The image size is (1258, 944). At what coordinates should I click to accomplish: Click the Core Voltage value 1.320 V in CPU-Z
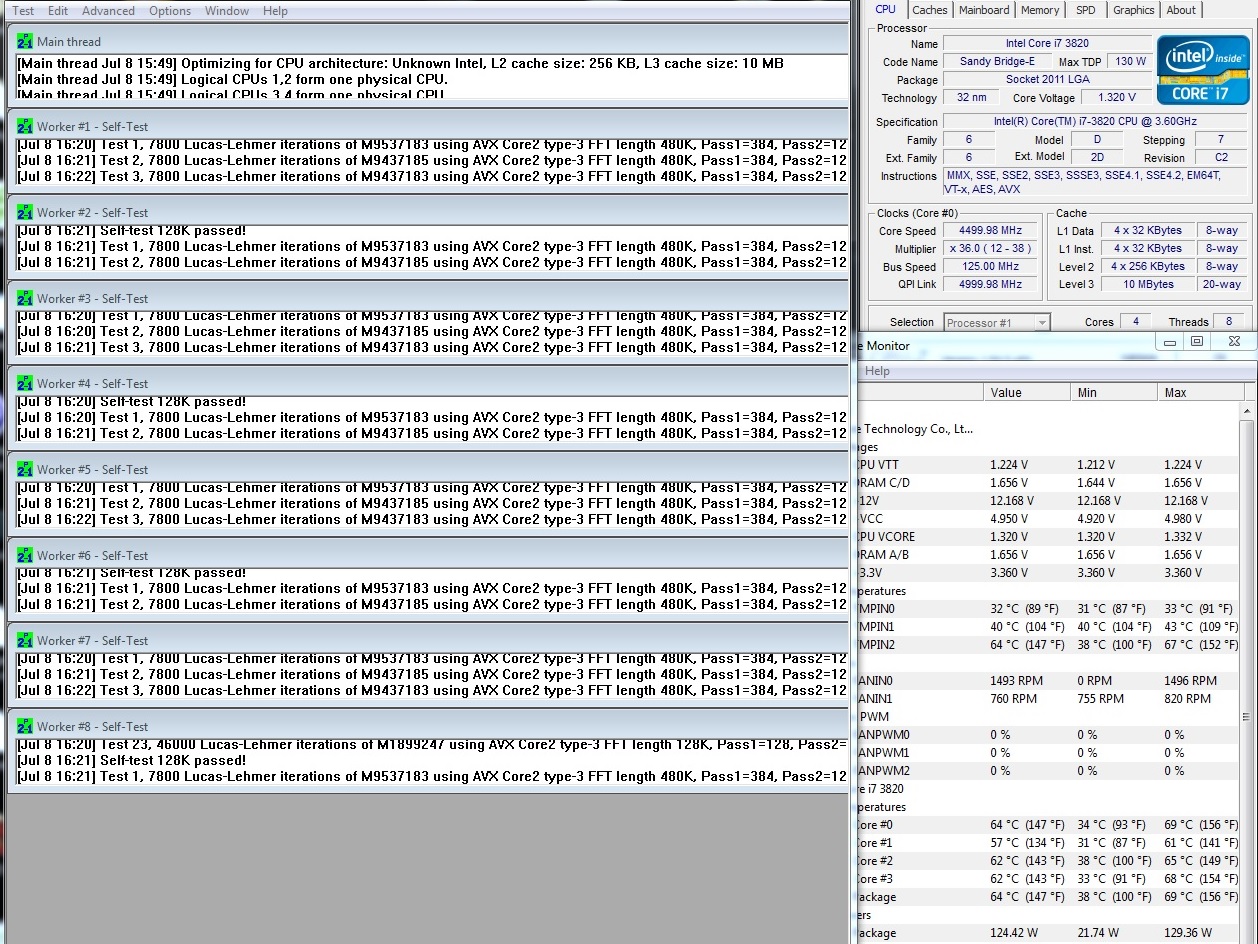(1117, 98)
